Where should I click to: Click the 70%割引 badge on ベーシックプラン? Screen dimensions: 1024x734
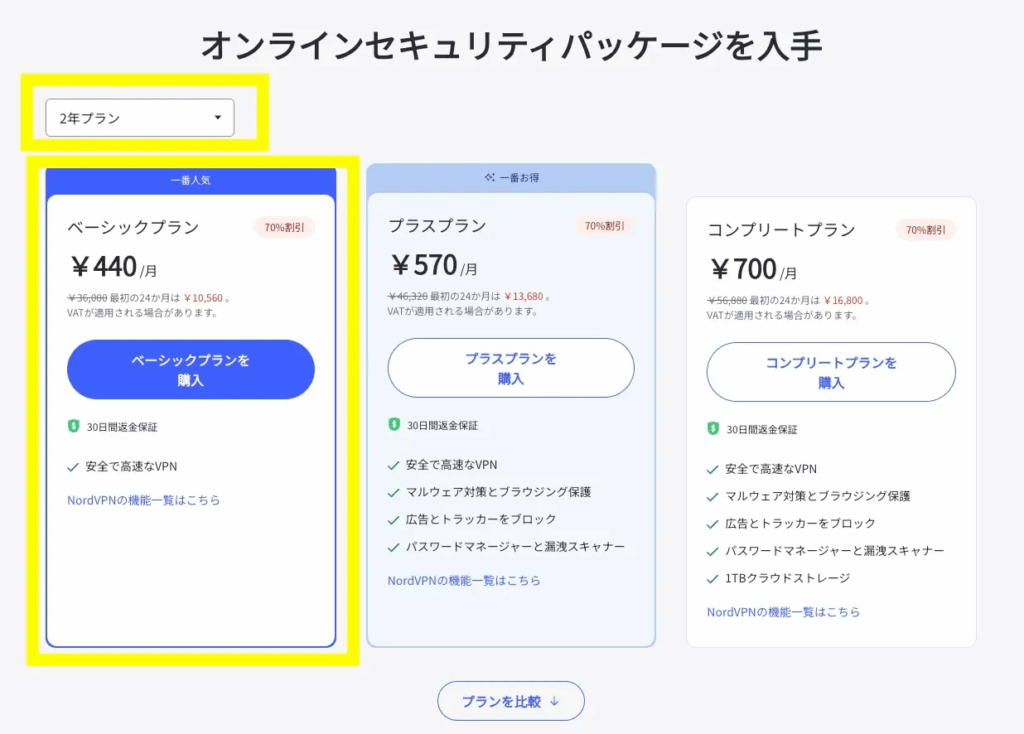[284, 227]
